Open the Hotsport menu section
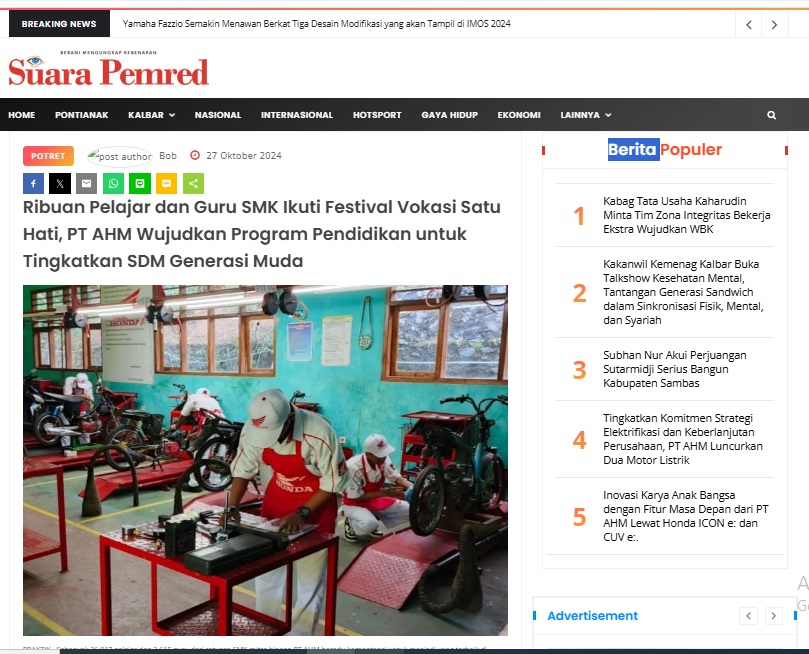Viewport: 809px width, 654px height. pos(377,115)
